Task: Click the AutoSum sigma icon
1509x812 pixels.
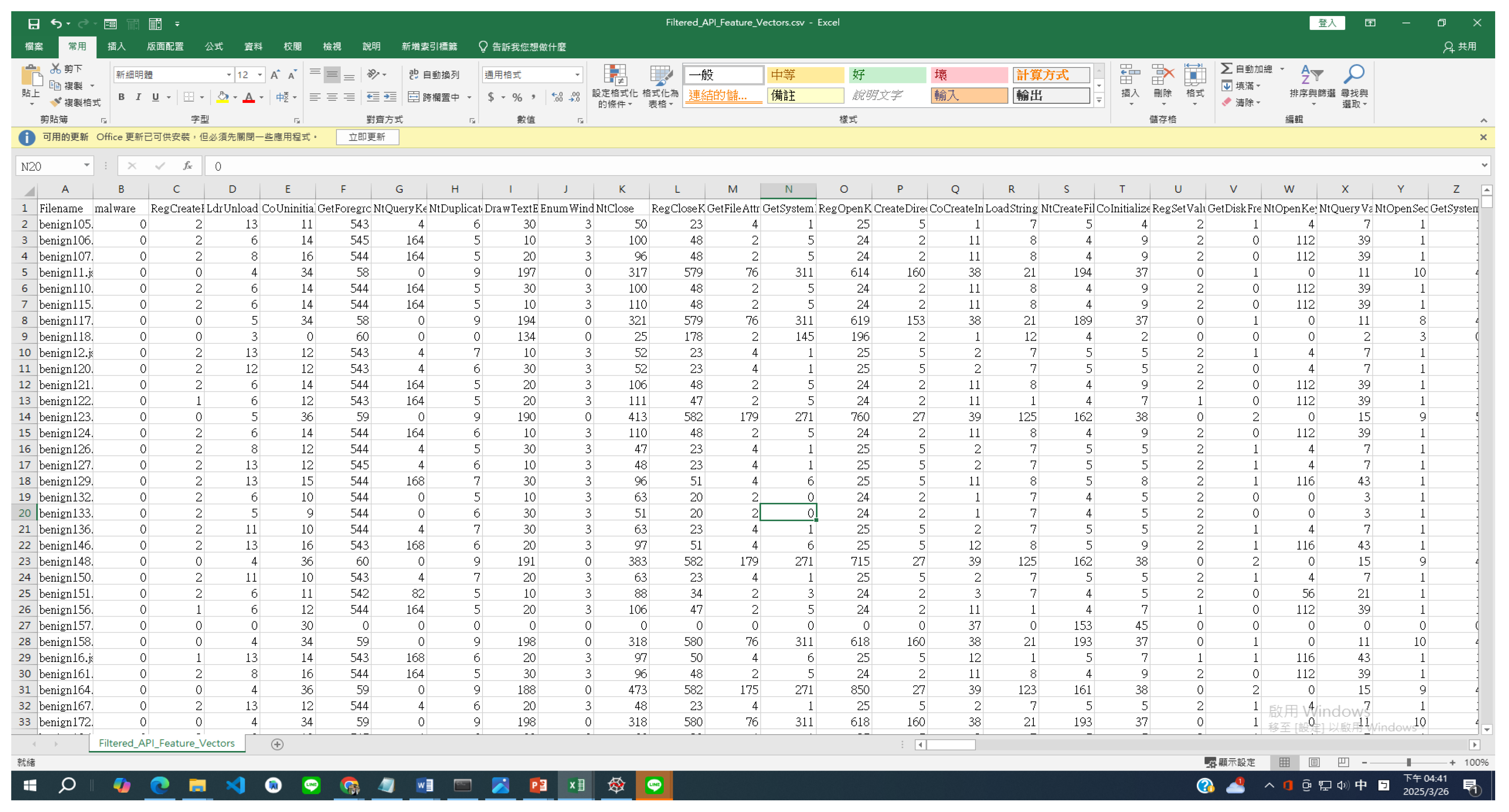Action: pyautogui.click(x=1226, y=69)
